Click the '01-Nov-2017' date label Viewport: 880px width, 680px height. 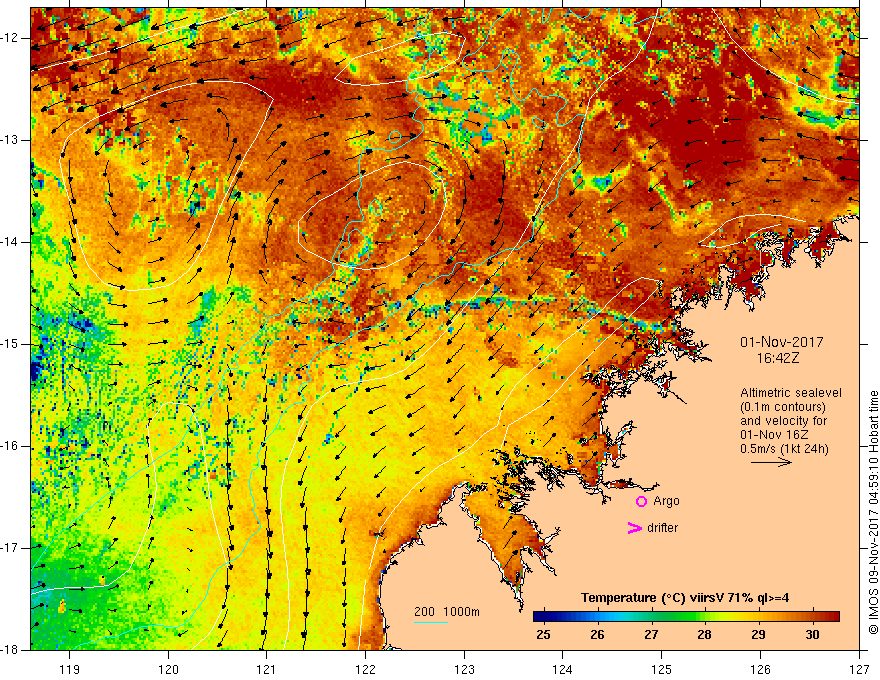click(781, 342)
